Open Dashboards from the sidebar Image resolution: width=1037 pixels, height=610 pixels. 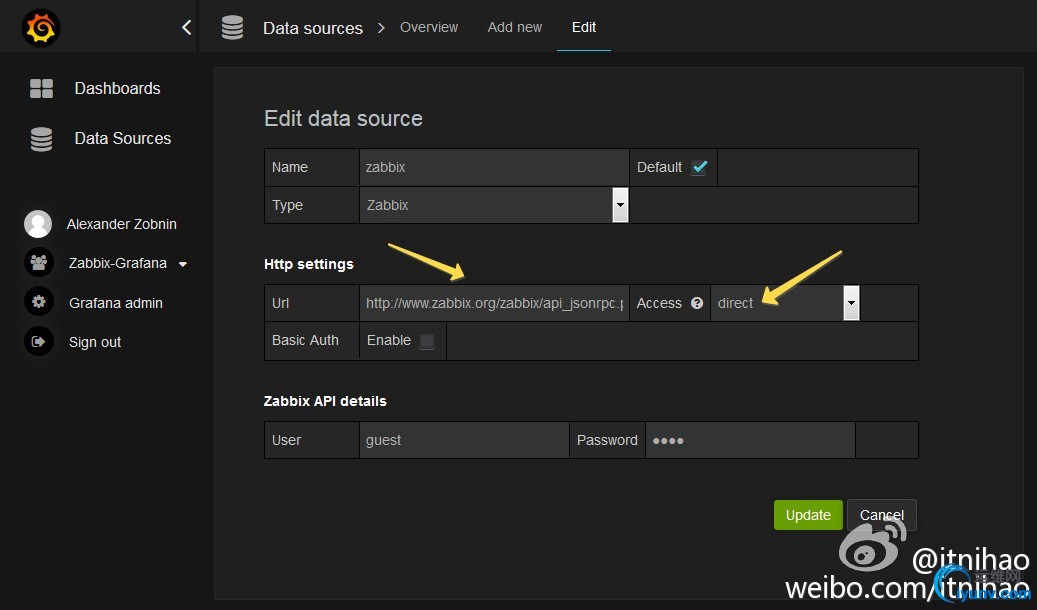pyautogui.click(x=117, y=88)
